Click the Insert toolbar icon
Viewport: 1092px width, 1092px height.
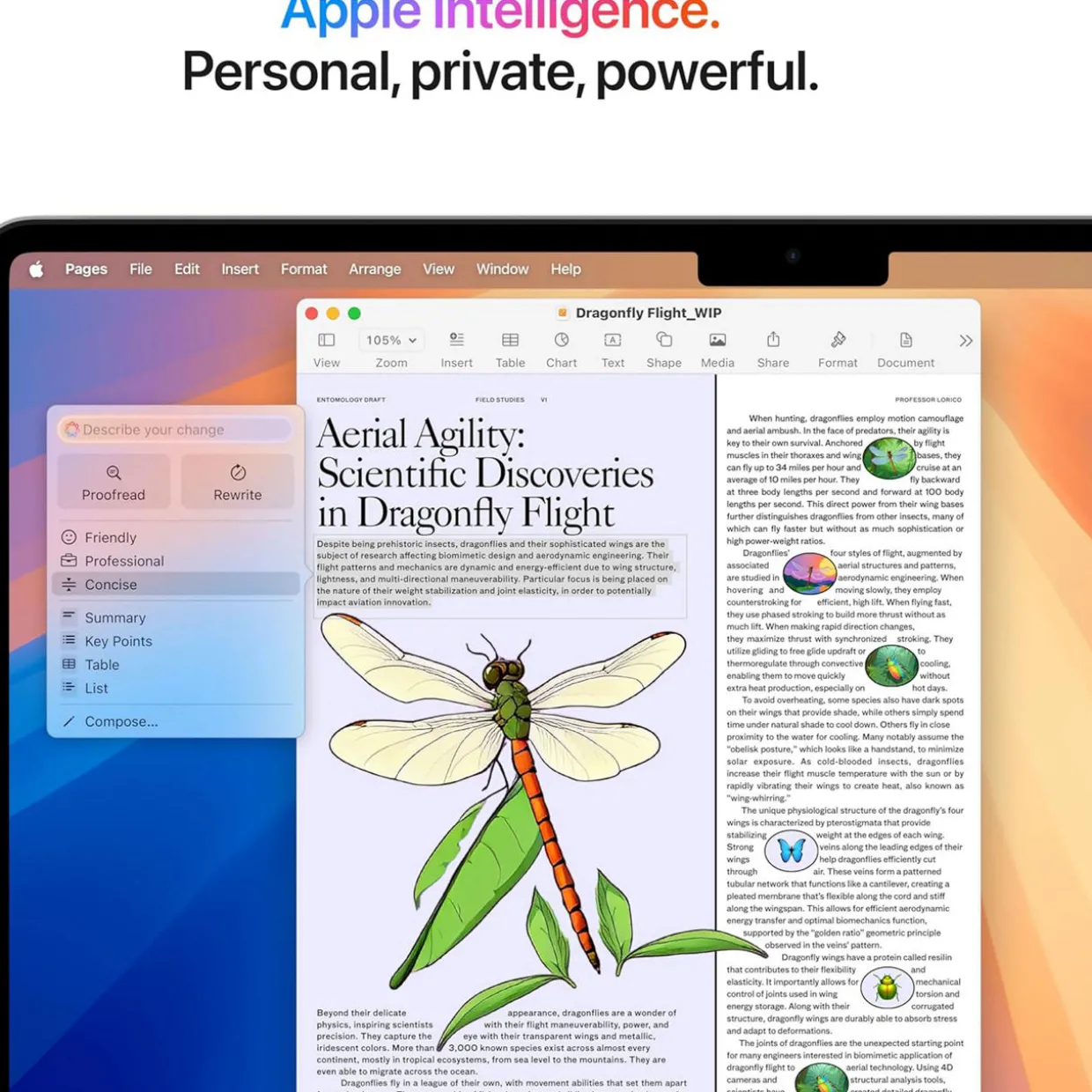point(456,341)
